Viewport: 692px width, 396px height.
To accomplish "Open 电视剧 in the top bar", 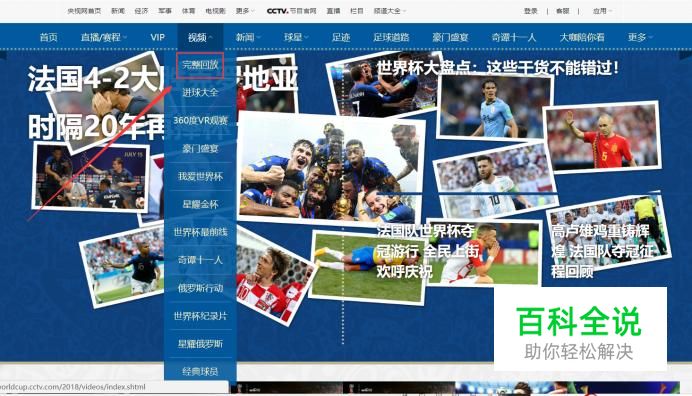I will point(215,11).
